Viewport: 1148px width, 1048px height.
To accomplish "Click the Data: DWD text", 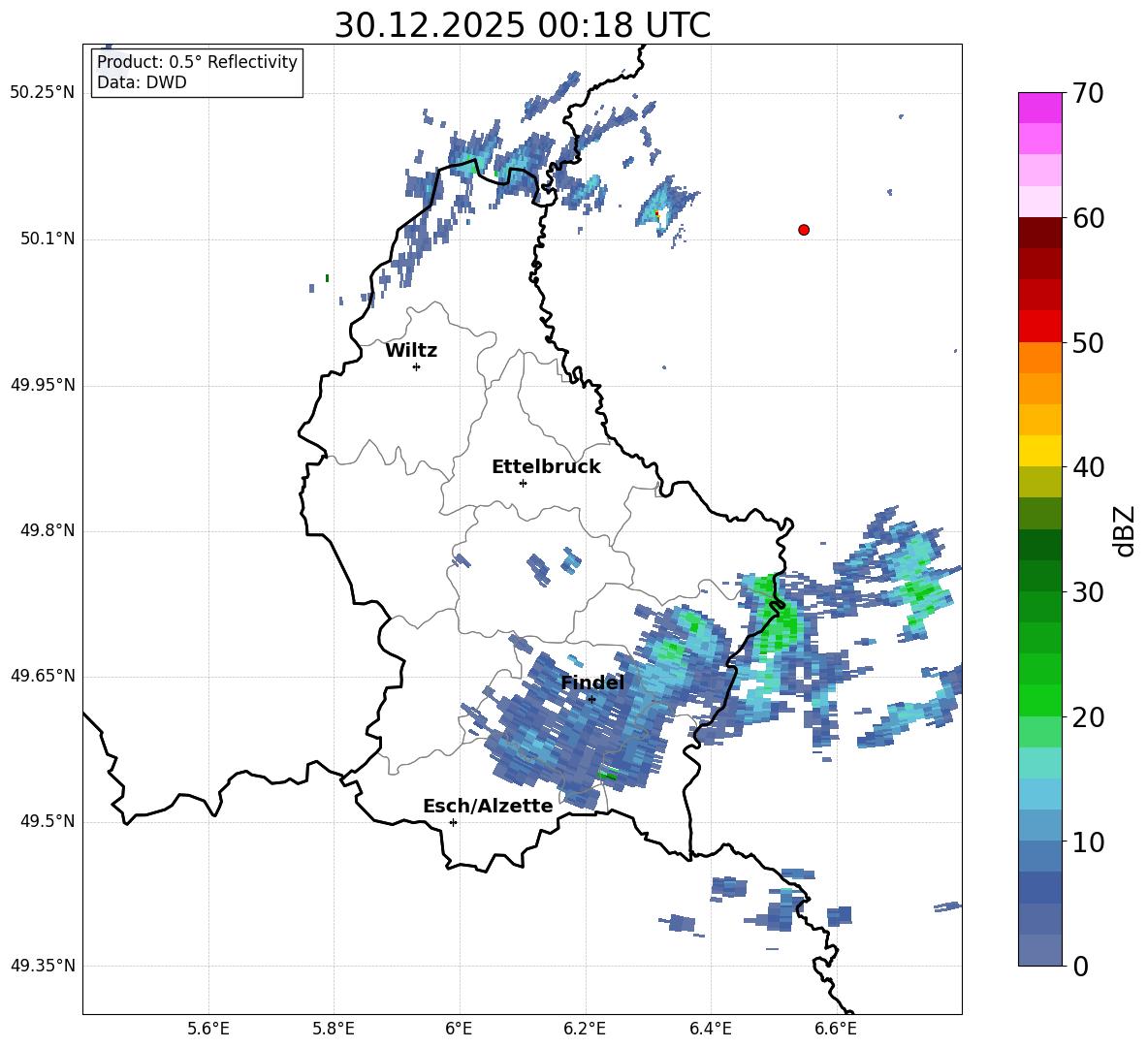I will point(142,82).
